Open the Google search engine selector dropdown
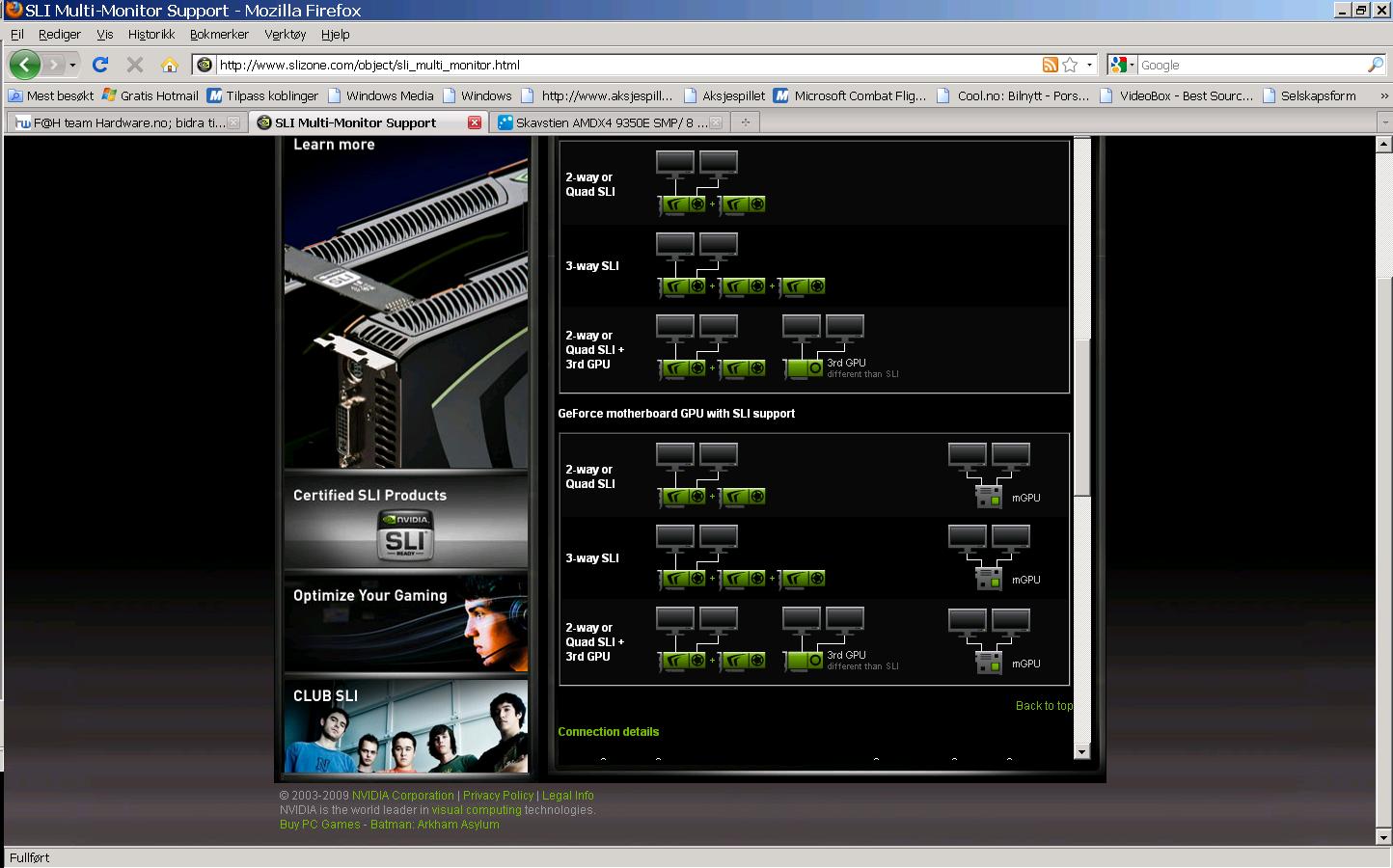 click(x=1123, y=65)
